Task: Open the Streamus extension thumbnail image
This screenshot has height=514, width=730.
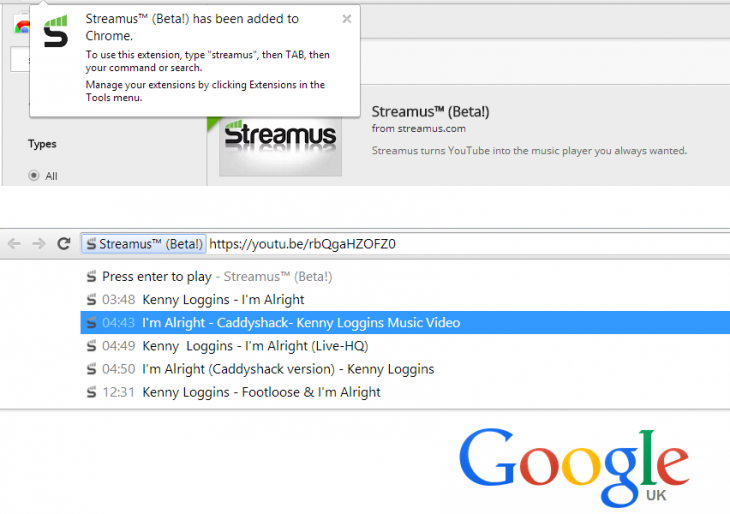Action: tap(280, 146)
